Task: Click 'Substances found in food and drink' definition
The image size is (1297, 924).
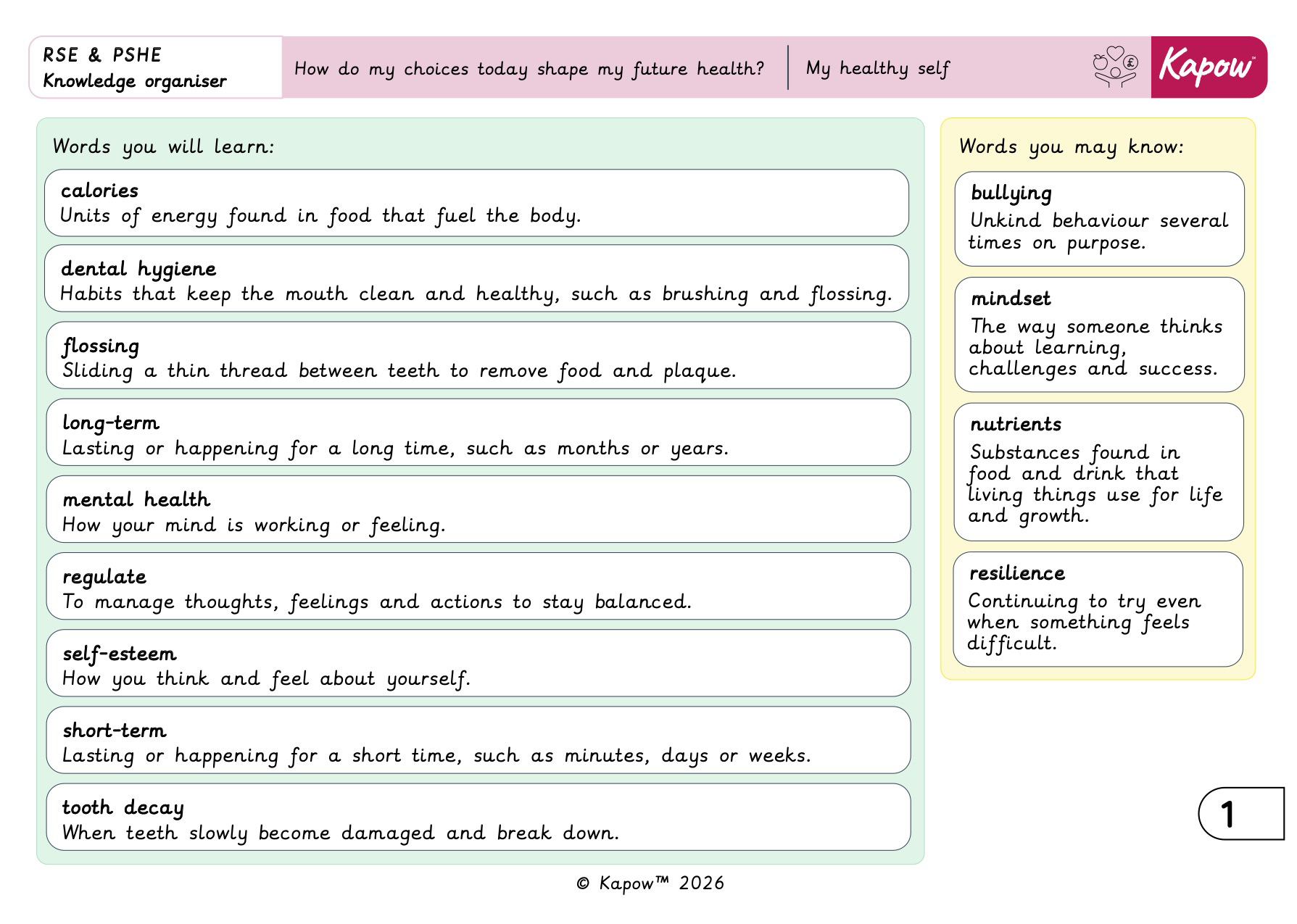Action: click(x=1095, y=484)
